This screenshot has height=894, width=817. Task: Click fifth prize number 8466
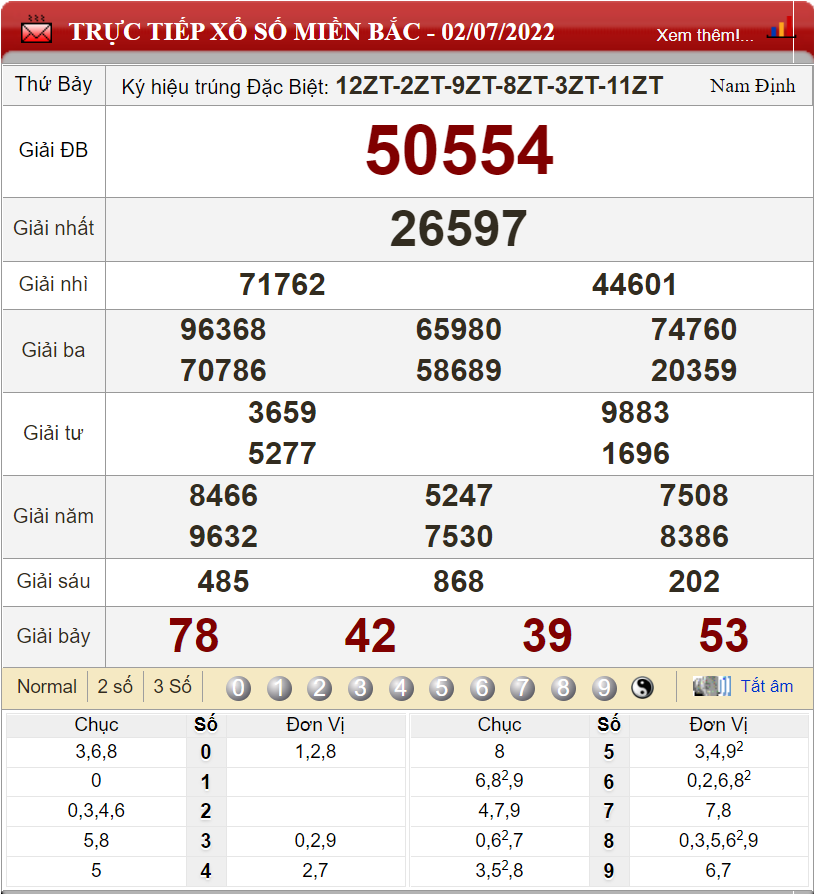coord(223,495)
